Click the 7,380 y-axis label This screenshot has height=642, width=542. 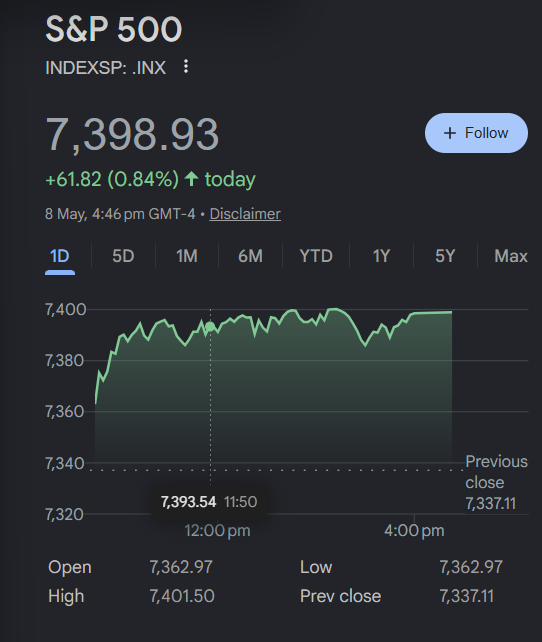(x=64, y=361)
